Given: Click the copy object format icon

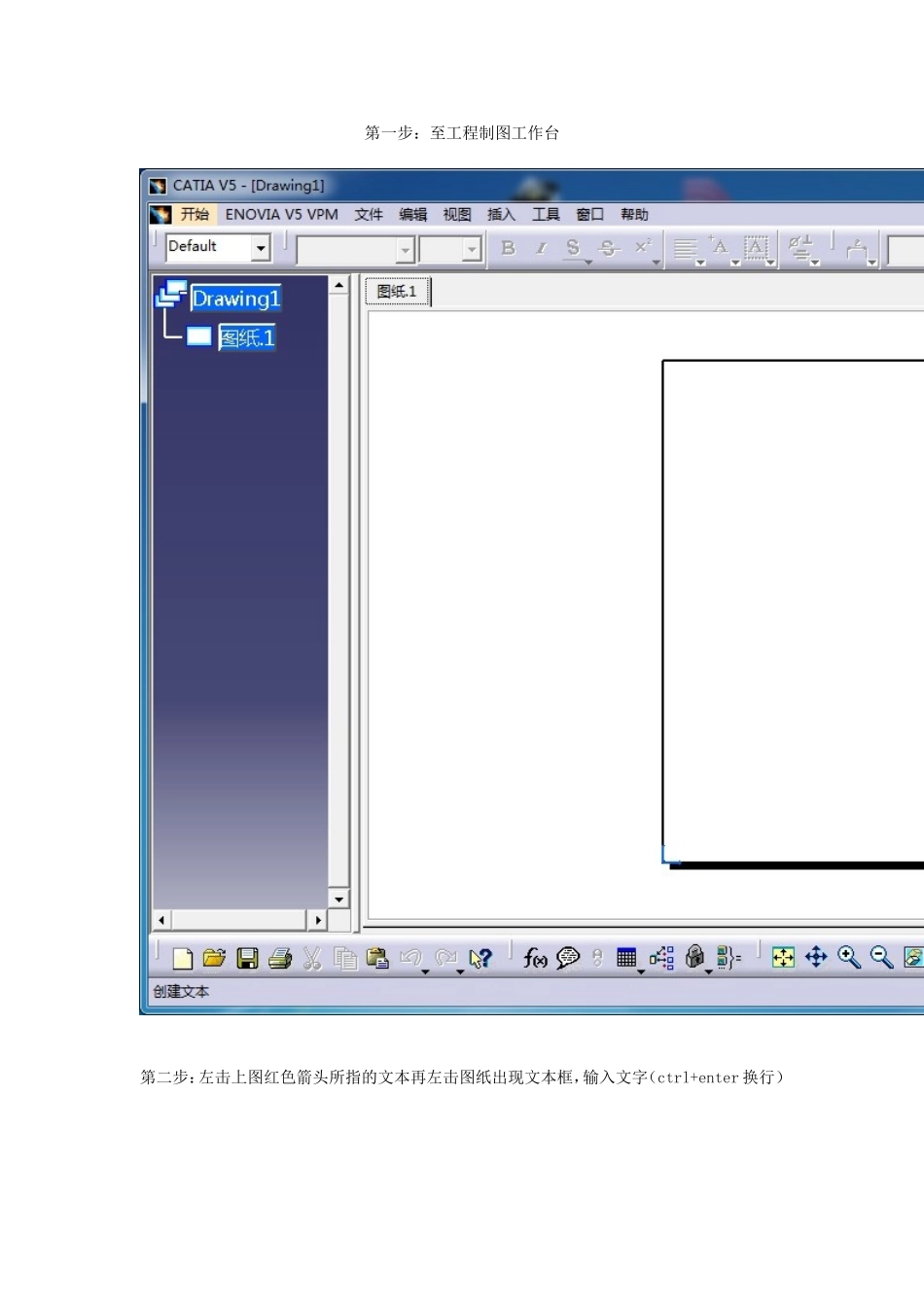Looking at the screenshot, I should click(857, 249).
